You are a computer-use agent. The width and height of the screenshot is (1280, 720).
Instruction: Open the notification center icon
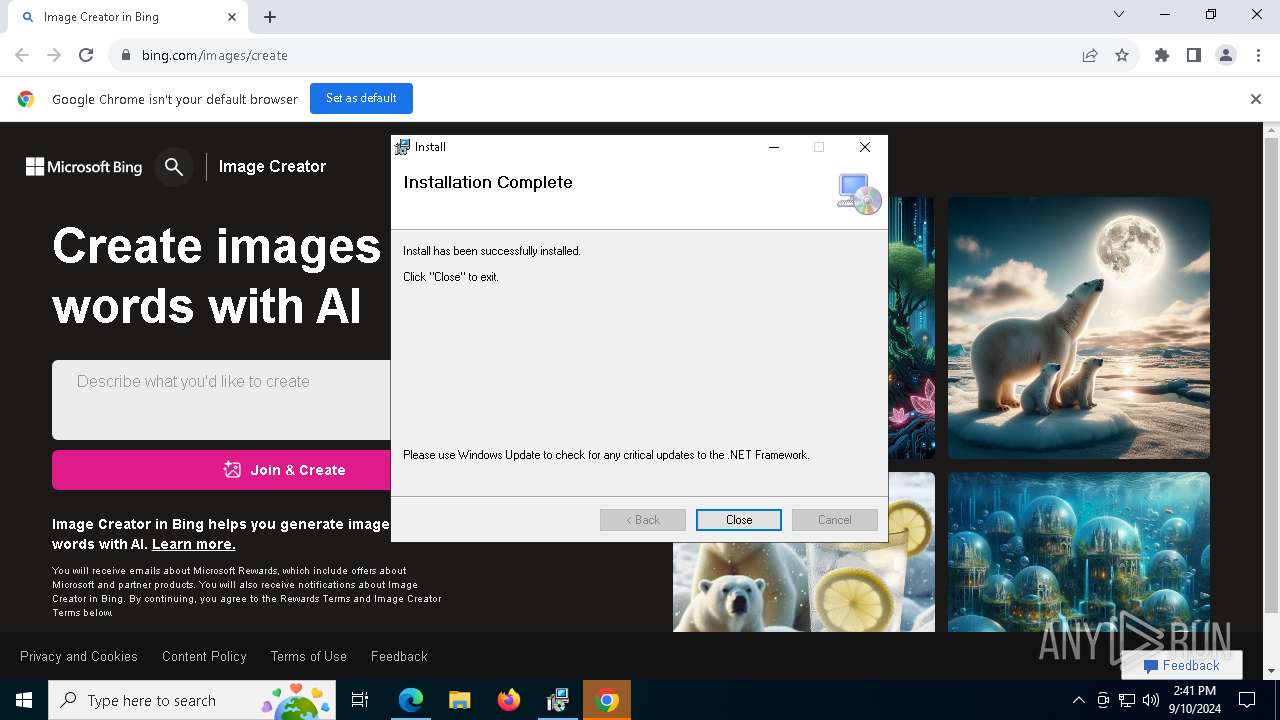(1247, 700)
